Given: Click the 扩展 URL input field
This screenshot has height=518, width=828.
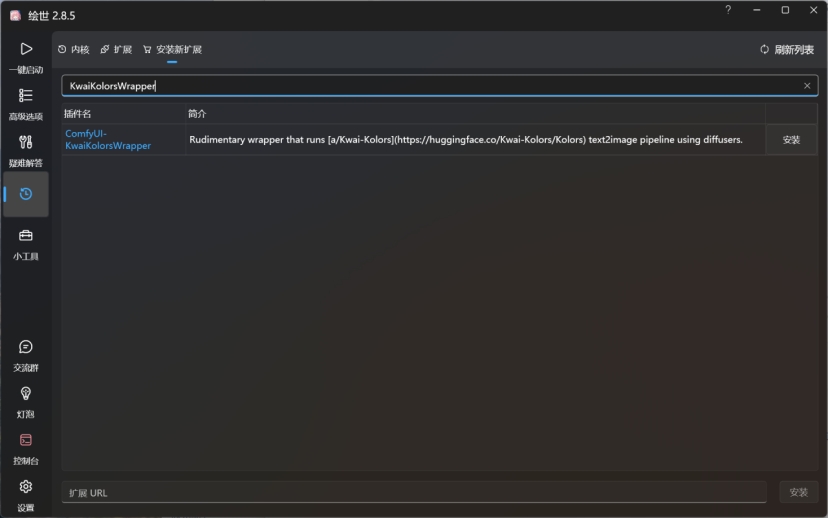Looking at the screenshot, I should [x=414, y=492].
